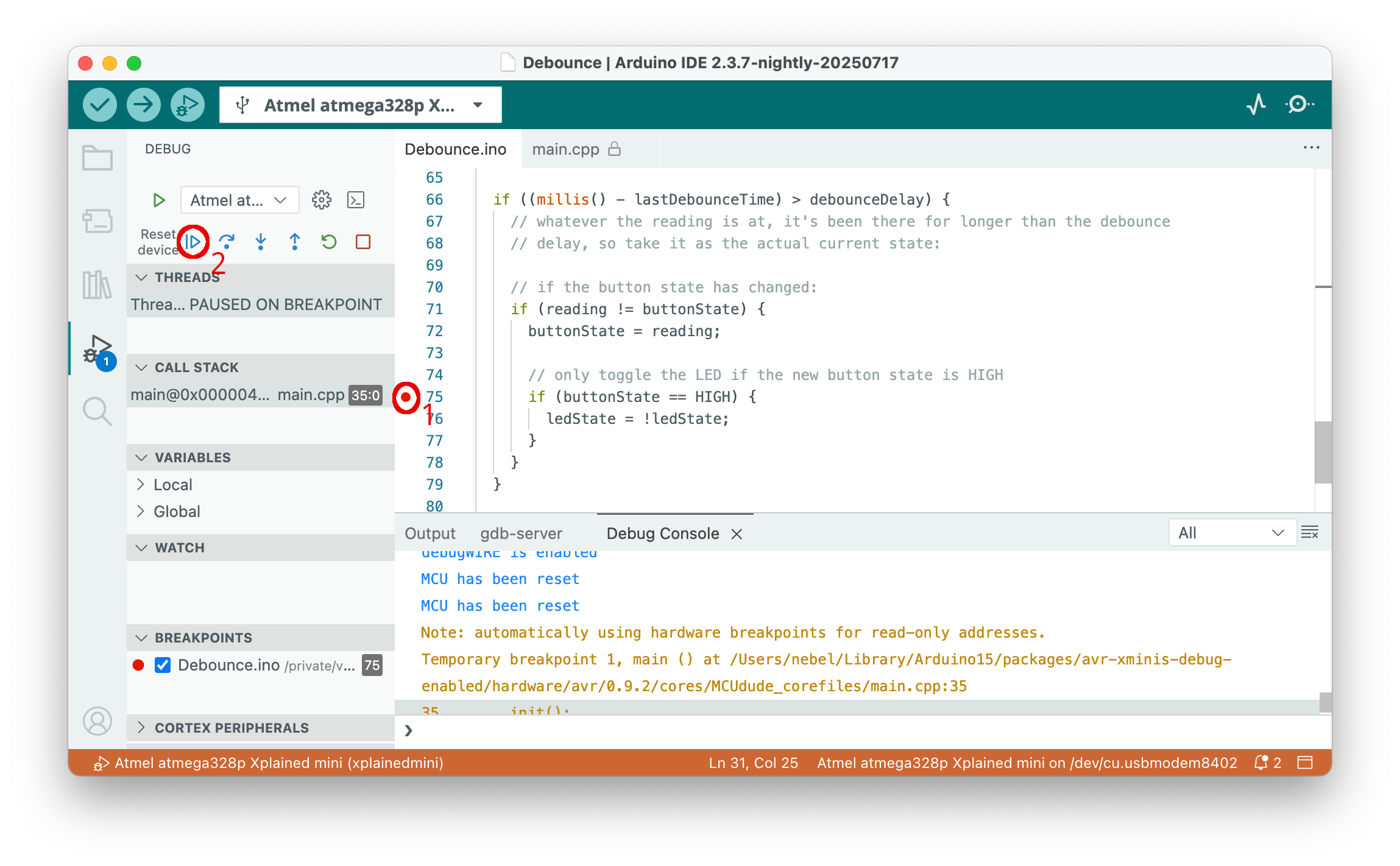Toggle the breakpoint dot at line 75

tap(406, 397)
